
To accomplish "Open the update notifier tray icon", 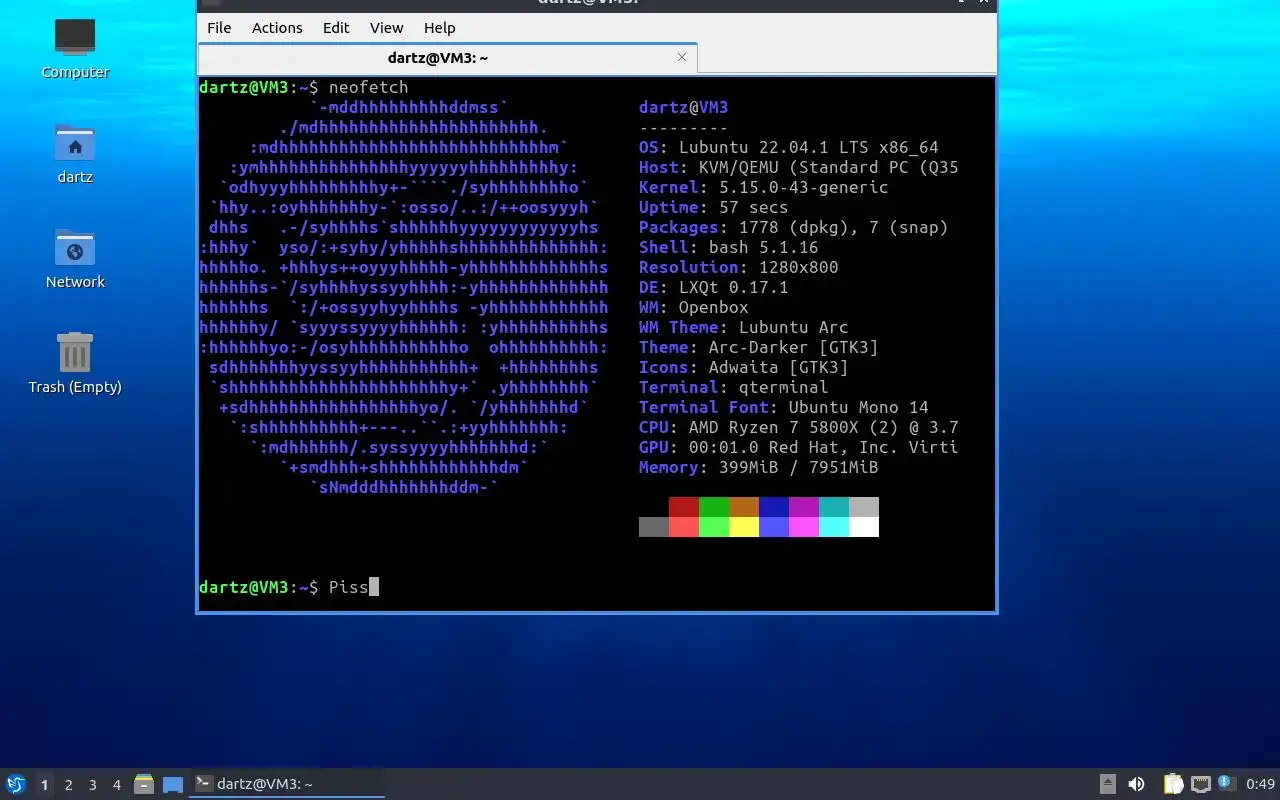I will pyautogui.click(x=1227, y=784).
